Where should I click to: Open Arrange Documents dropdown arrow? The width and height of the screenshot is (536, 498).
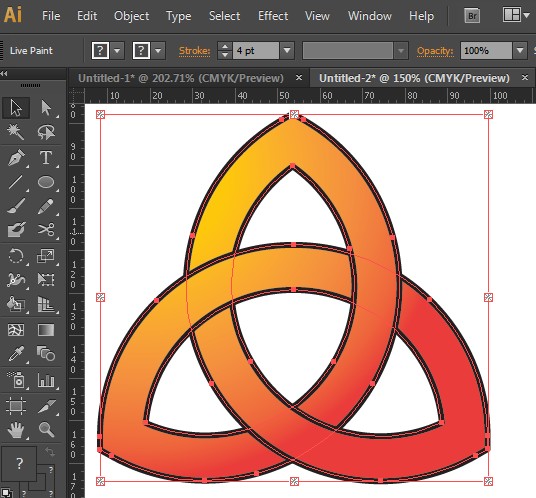526,15
